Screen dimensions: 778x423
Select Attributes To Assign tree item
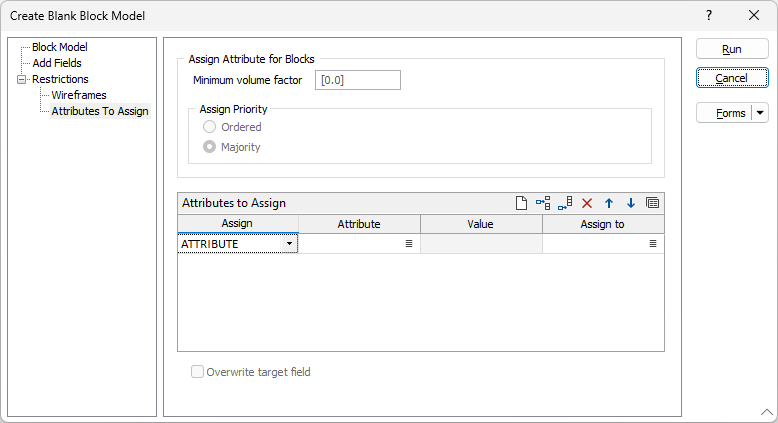(x=100, y=111)
